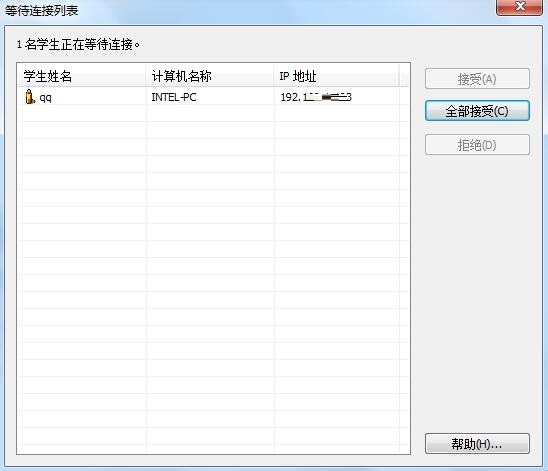The height and width of the screenshot is (471, 548).
Task: Close the 等待连接列表 dialog
Action: (519, 7)
